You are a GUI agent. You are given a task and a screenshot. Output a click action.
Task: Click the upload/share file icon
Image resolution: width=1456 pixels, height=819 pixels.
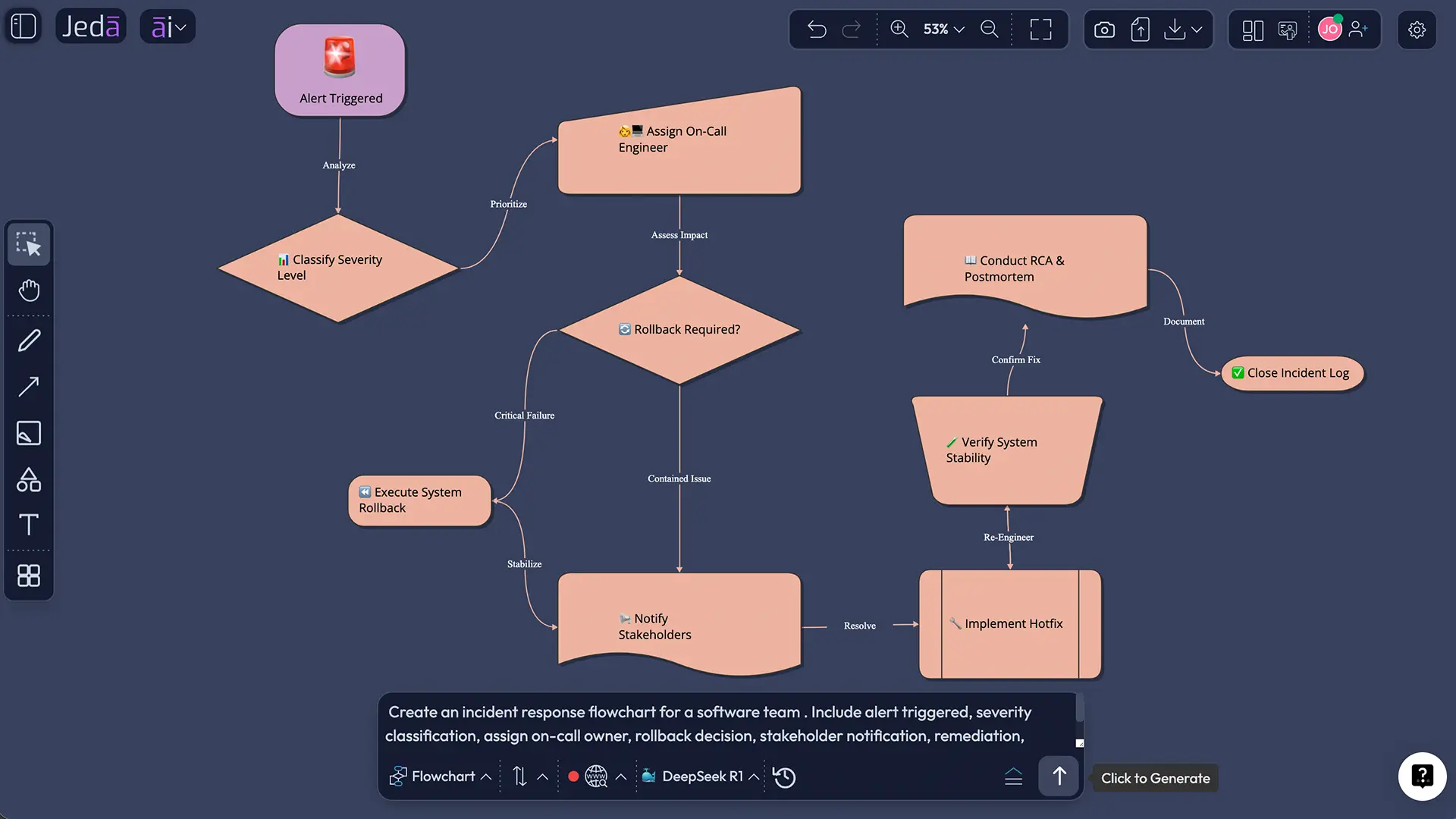coord(1140,30)
